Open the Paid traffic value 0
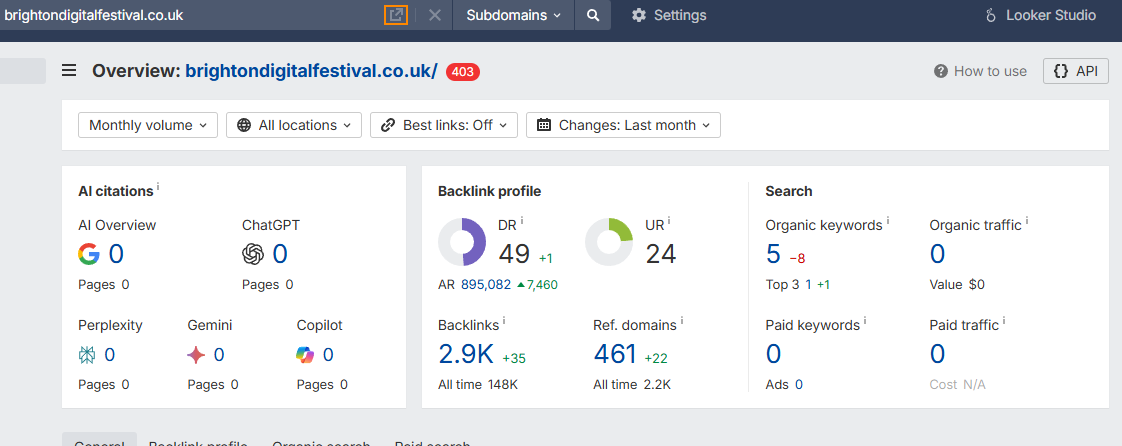This screenshot has height=446, width=1122. point(937,354)
